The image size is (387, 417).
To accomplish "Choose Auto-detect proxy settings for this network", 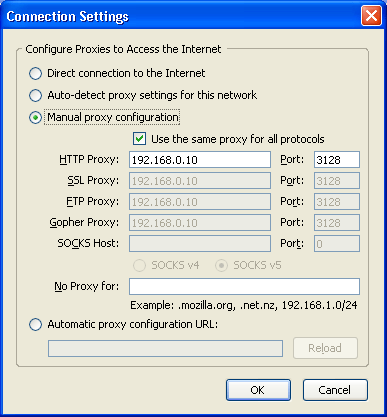I will pos(35,95).
